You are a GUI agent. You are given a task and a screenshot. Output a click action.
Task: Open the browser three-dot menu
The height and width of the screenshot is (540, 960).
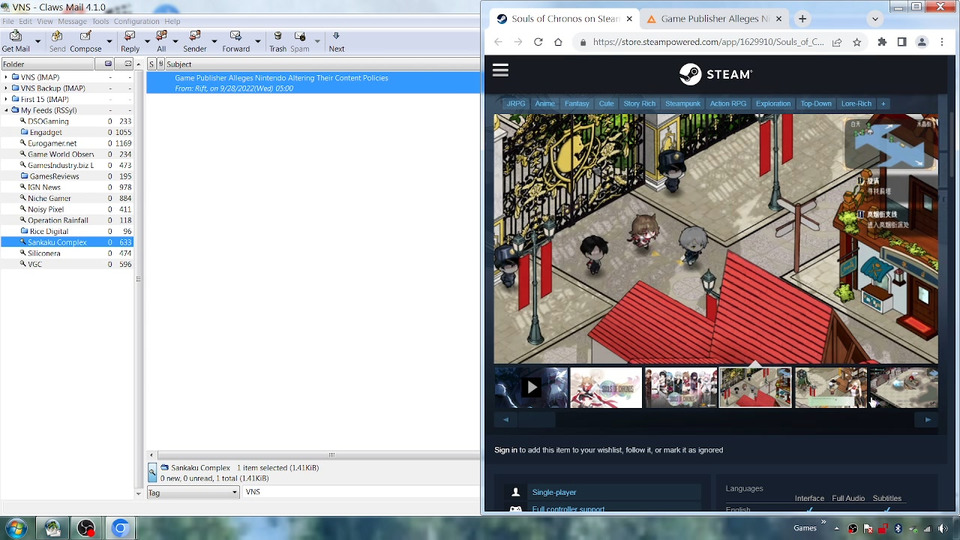click(942, 42)
